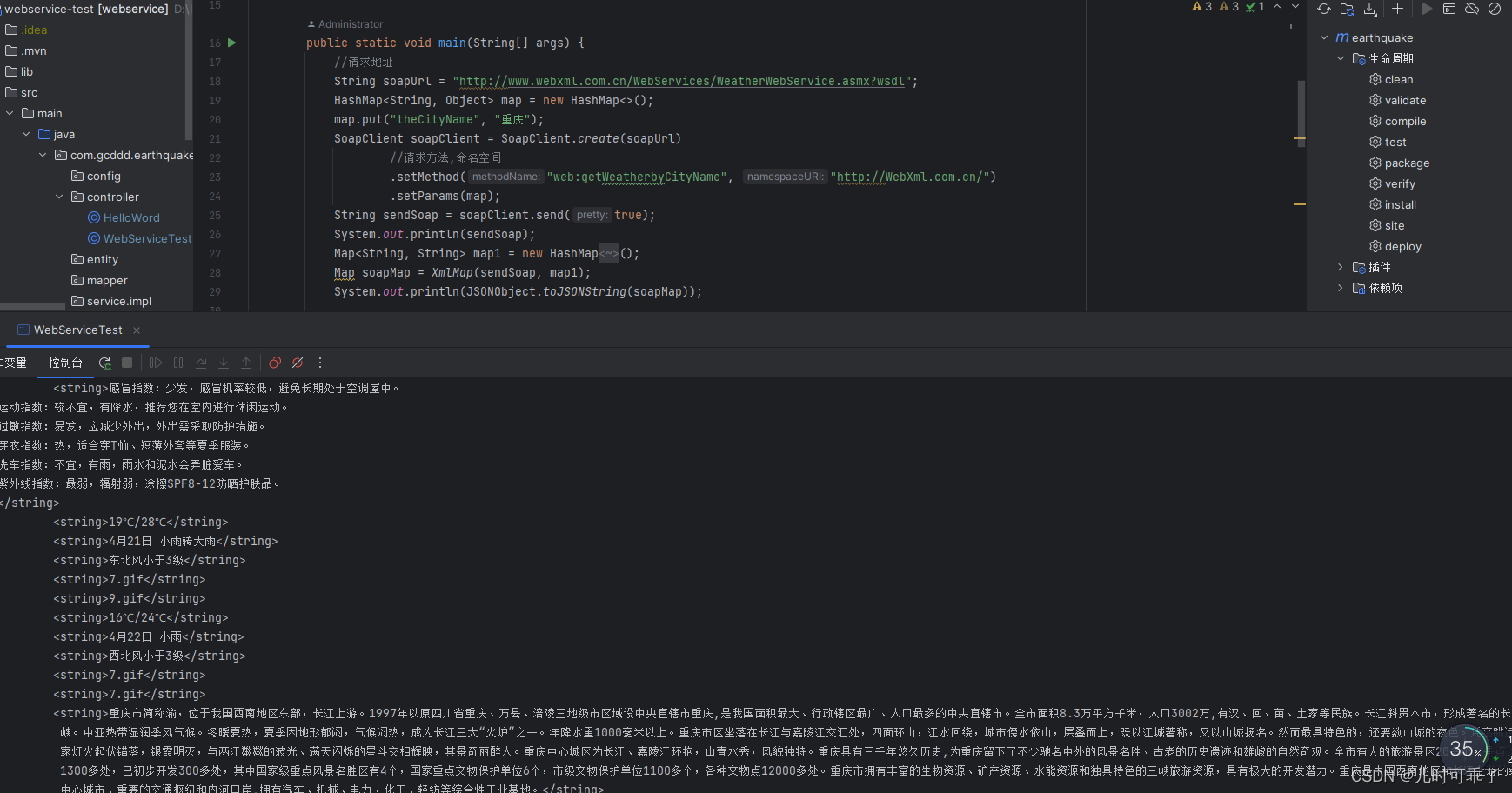The width and height of the screenshot is (1512, 793).
Task: Open Execute Maven Goal window
Action: 1449,9
